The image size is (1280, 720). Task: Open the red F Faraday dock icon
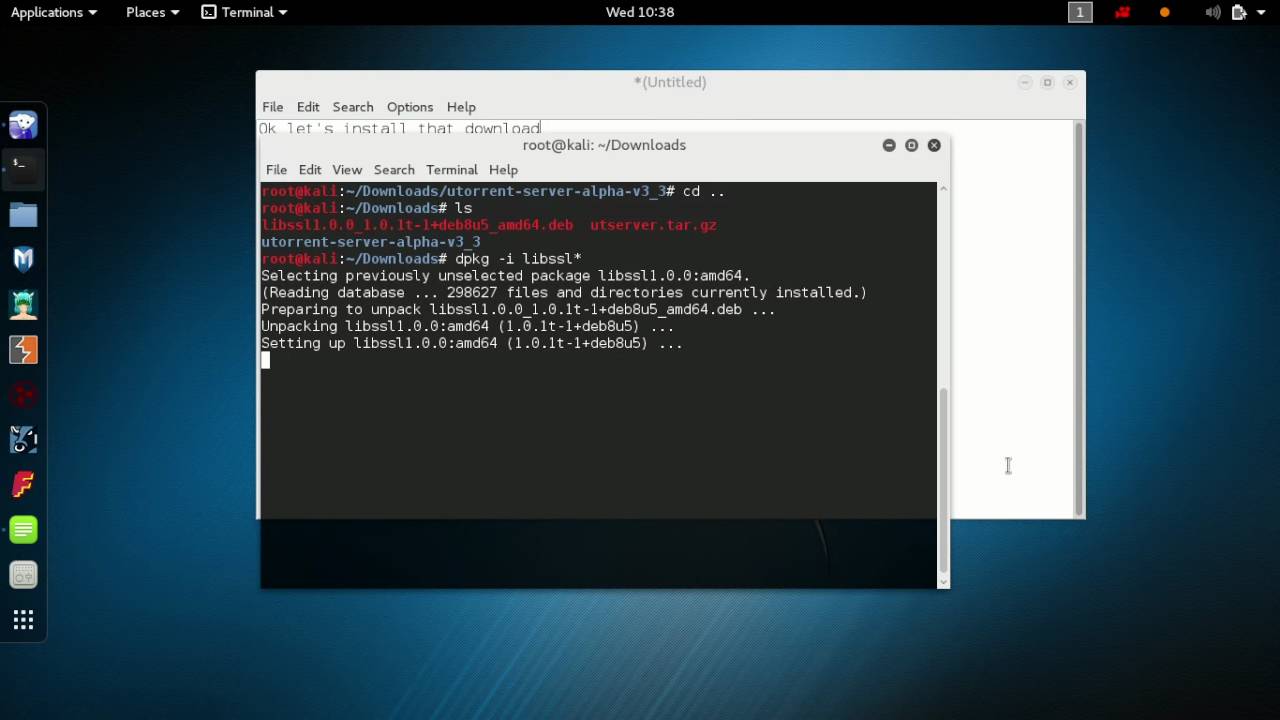23,484
